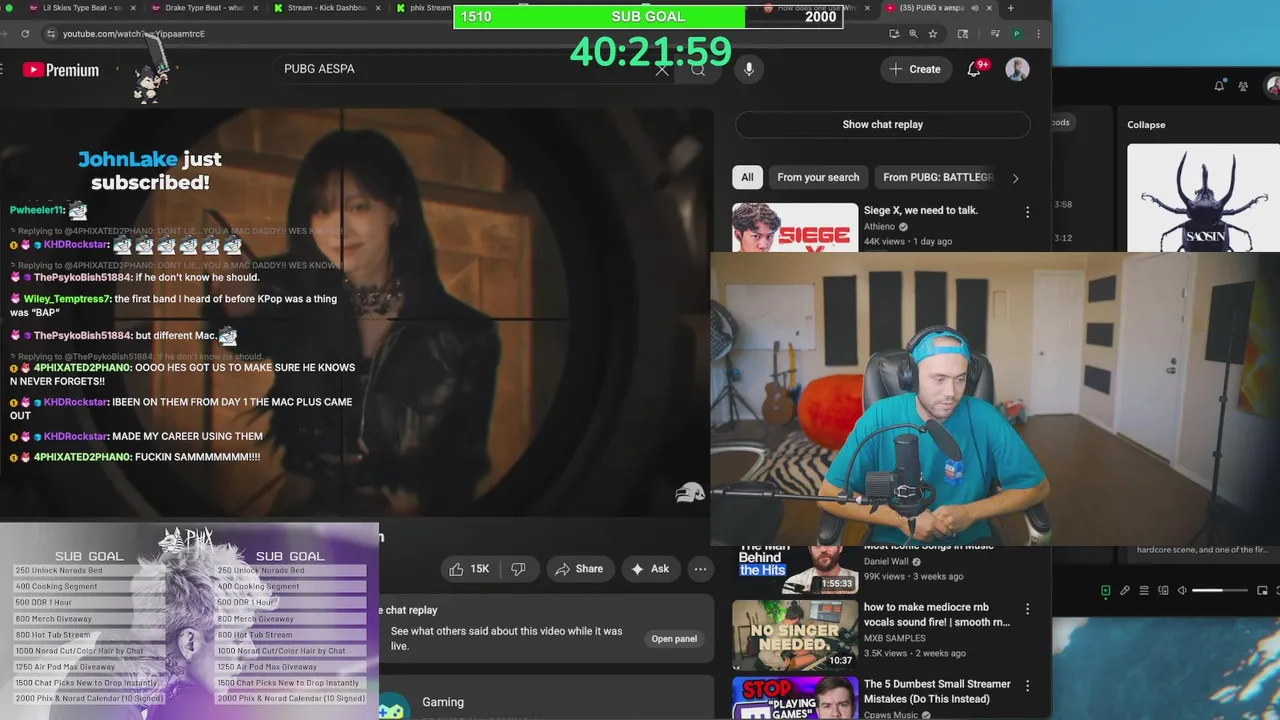Dislike the video
The image size is (1280, 720).
(x=518, y=569)
